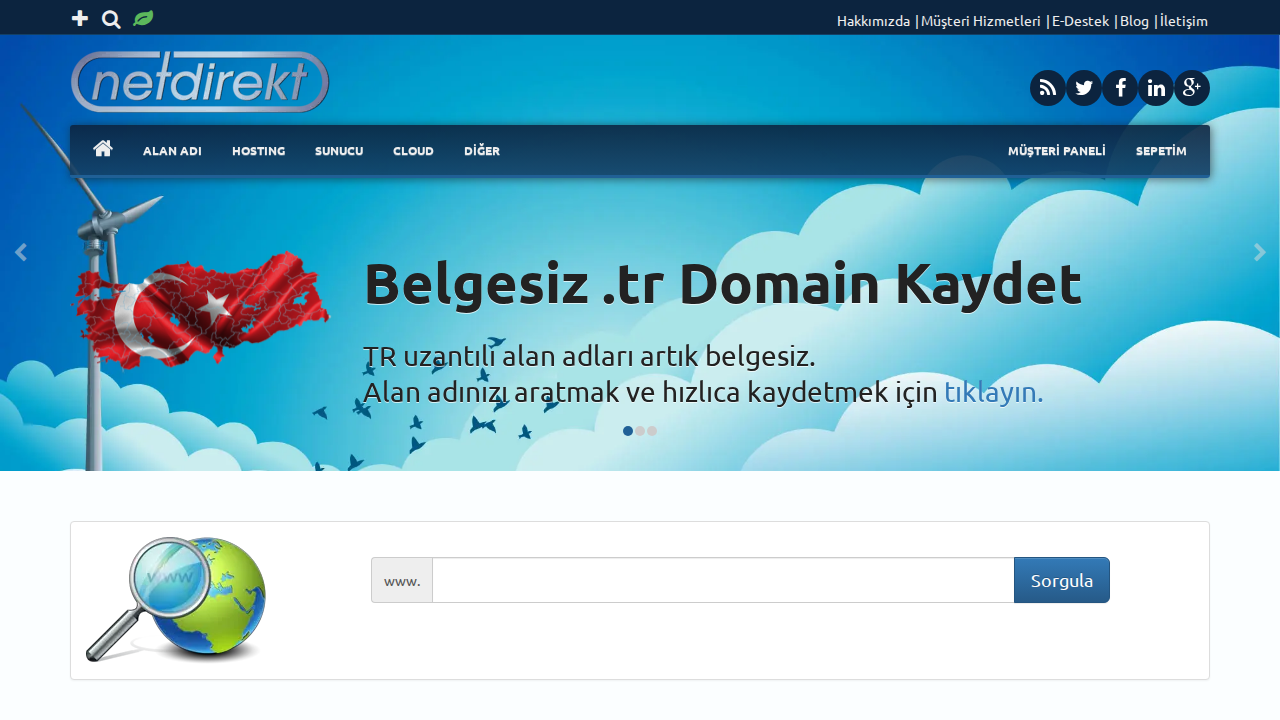Image resolution: width=1280 pixels, height=720 pixels.
Task: Open the HOSTING menu
Action: 258,151
